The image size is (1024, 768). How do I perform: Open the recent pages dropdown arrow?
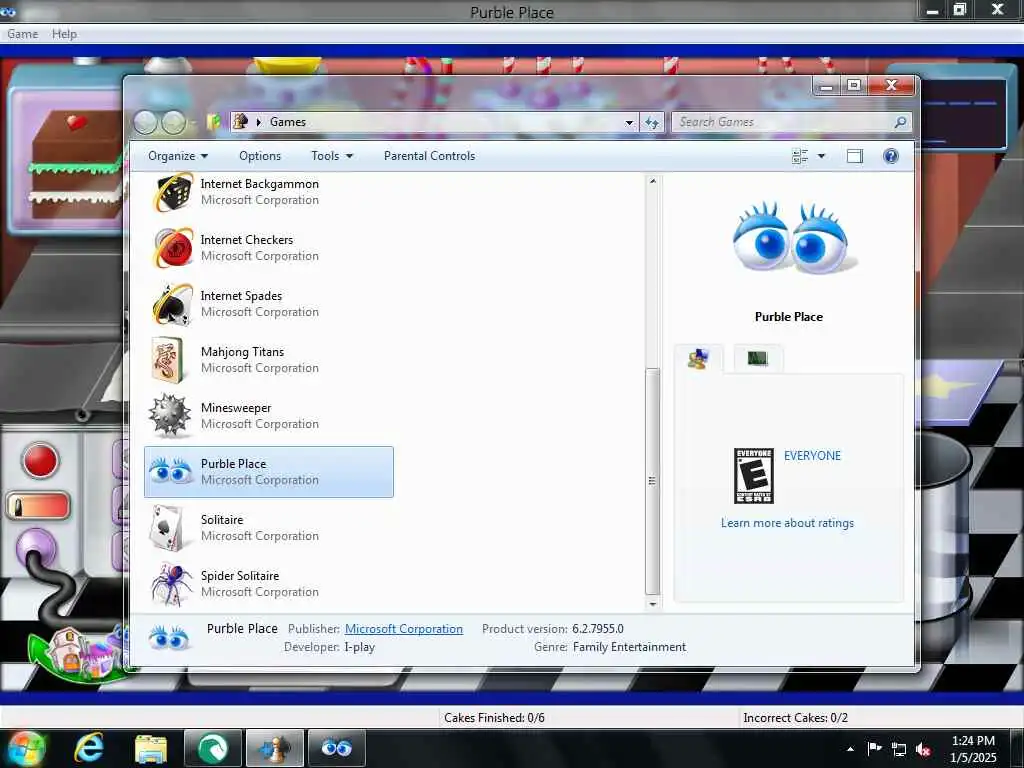(x=194, y=122)
